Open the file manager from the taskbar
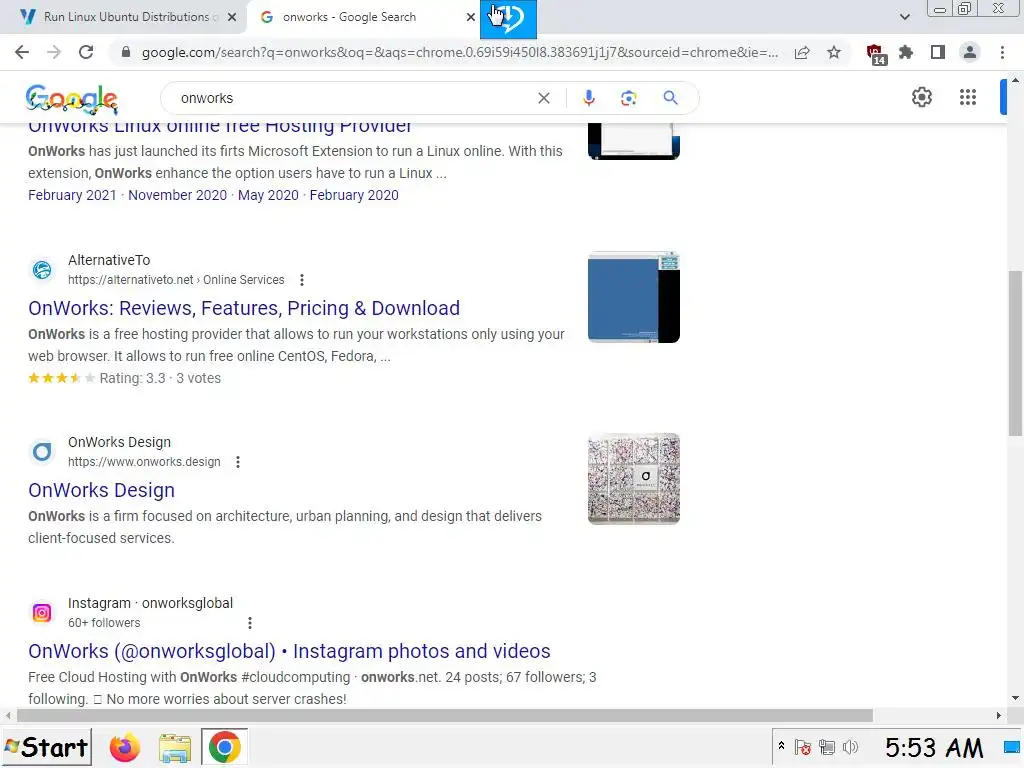The image size is (1024, 768). (x=174, y=747)
